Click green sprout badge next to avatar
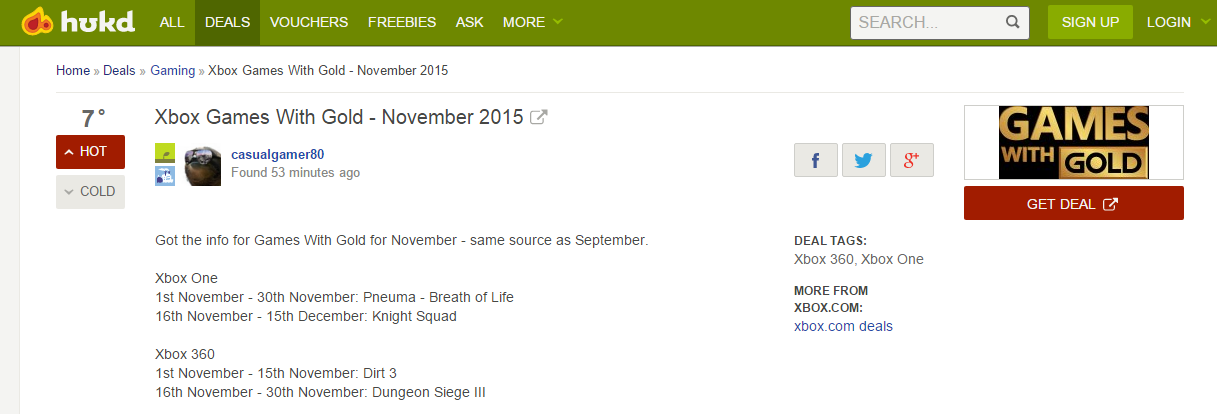Screen dimensions: 1217x414 tap(165, 153)
